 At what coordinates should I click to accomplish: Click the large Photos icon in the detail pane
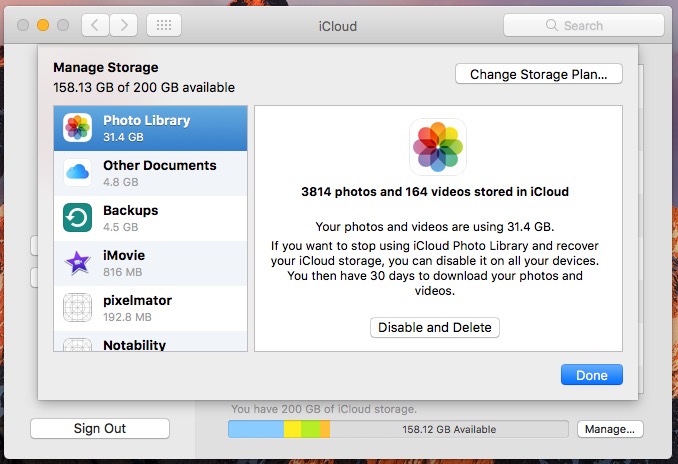(438, 147)
